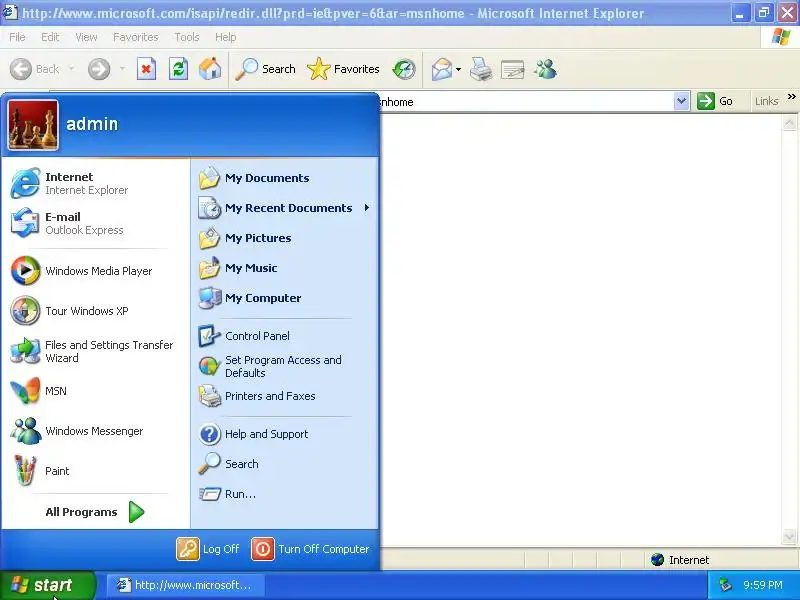The width and height of the screenshot is (800, 600).
Task: Click the Log Off button
Action: [x=208, y=549]
